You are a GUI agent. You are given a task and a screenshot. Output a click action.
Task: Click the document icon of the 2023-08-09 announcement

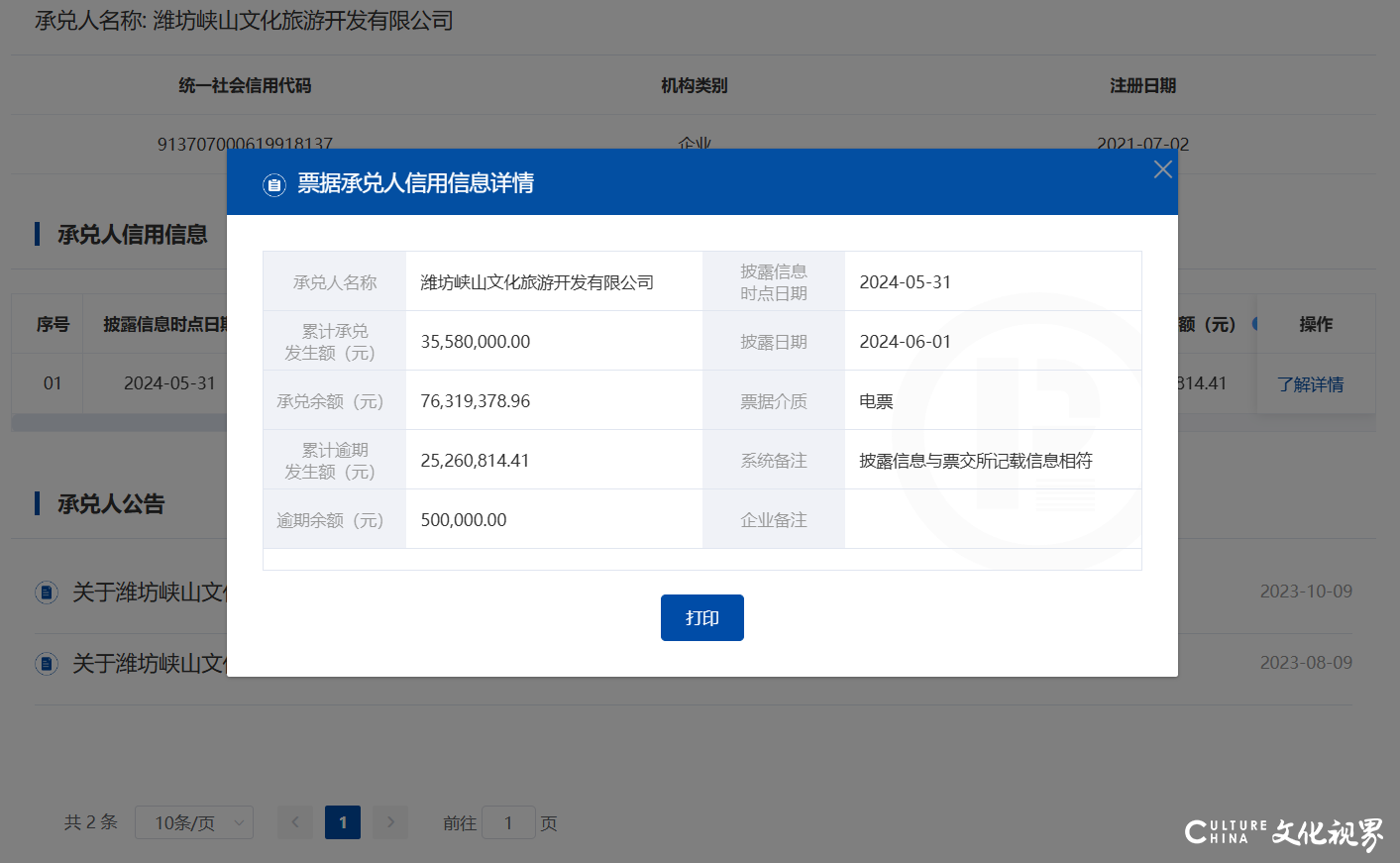point(47,664)
